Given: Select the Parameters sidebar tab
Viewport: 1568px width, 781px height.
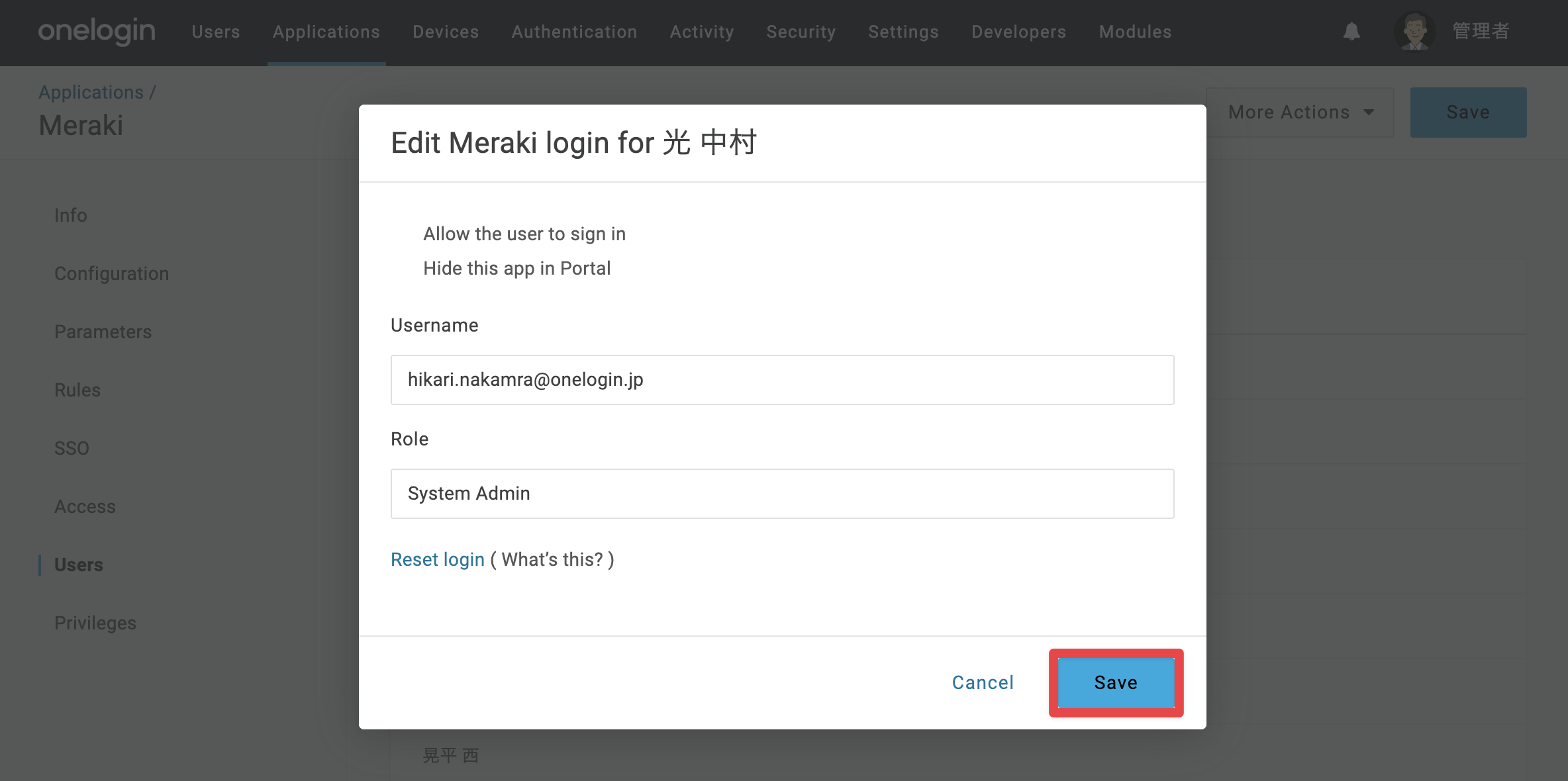Looking at the screenshot, I should click(x=103, y=332).
